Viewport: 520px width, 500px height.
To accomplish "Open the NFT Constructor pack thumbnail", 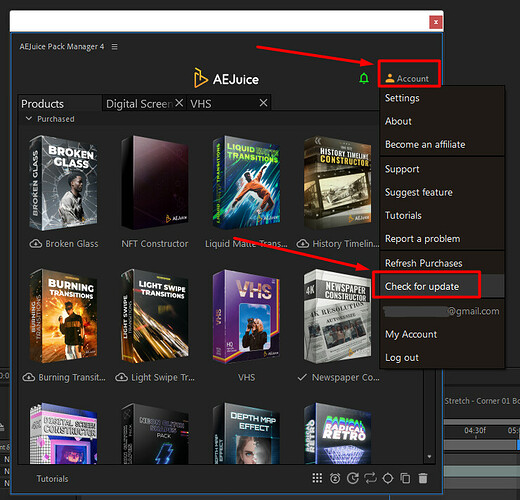I will point(155,183).
